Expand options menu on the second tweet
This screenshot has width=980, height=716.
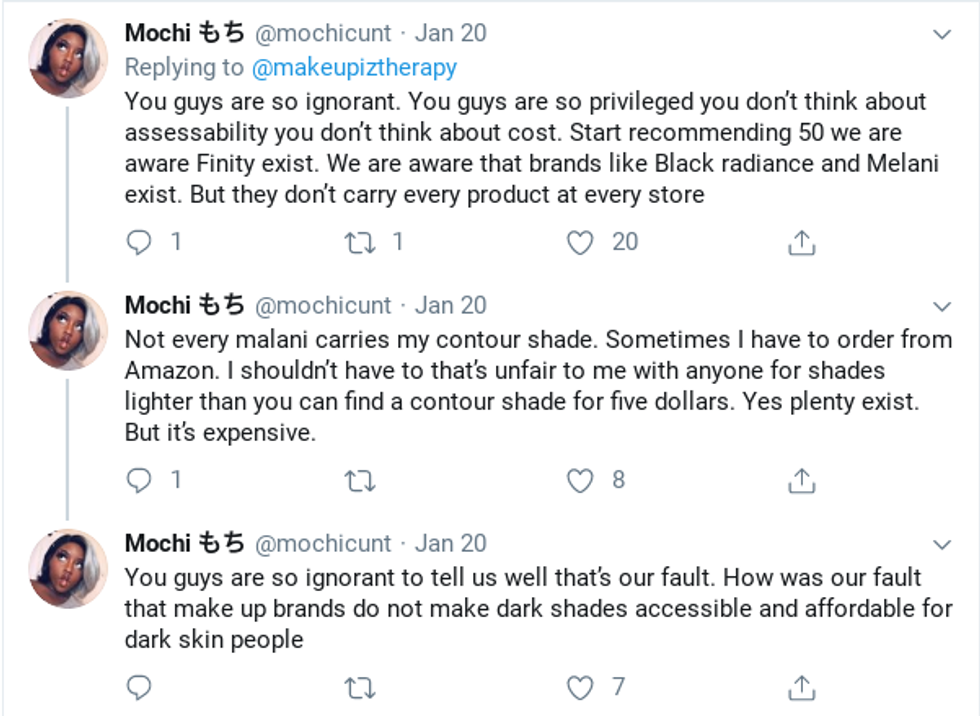[941, 305]
